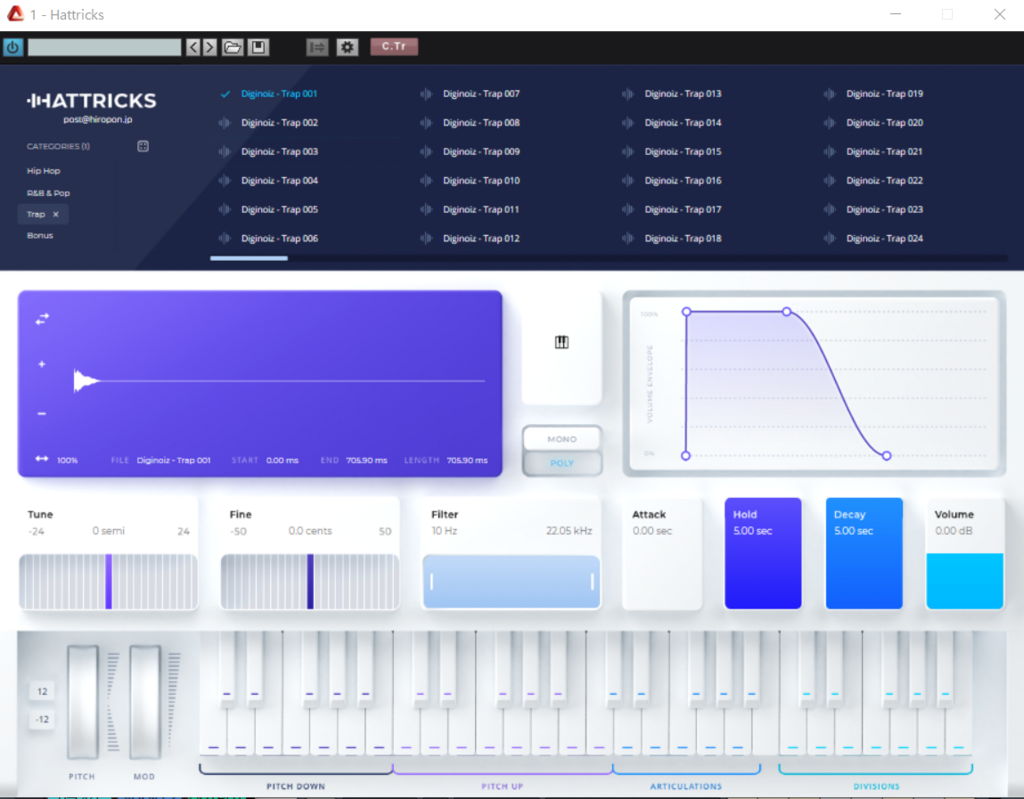1024x799 pixels.
Task: Preview waveform icon of Diginoiz - Trap 016
Action: 628,180
